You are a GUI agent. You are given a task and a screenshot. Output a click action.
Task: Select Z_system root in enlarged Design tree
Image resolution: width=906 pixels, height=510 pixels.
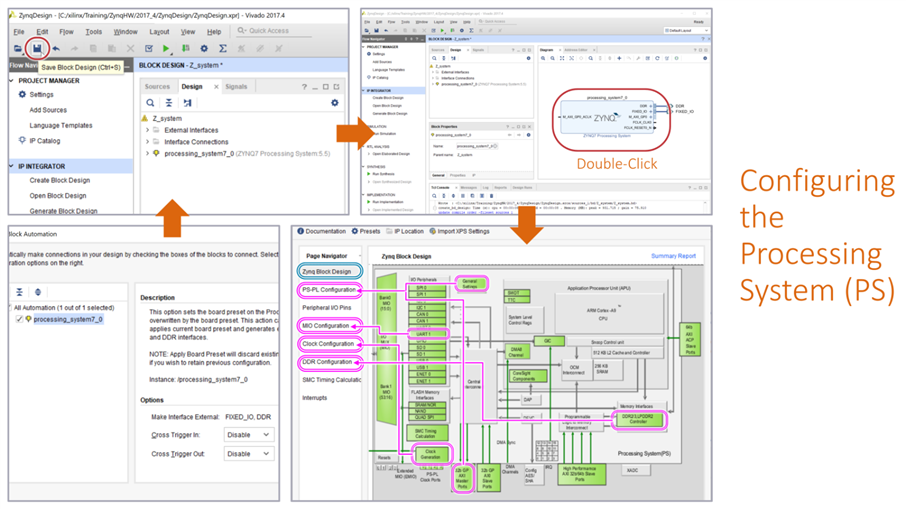click(166, 118)
